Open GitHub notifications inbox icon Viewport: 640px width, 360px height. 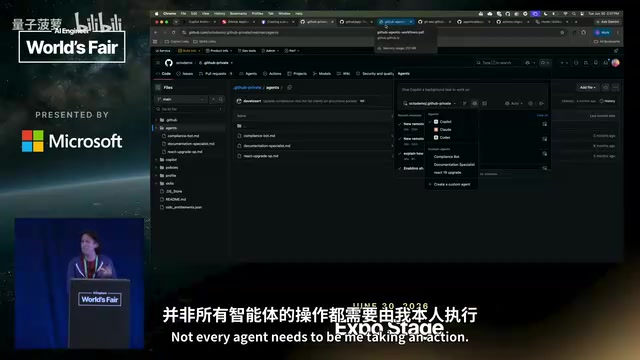(x=605, y=62)
